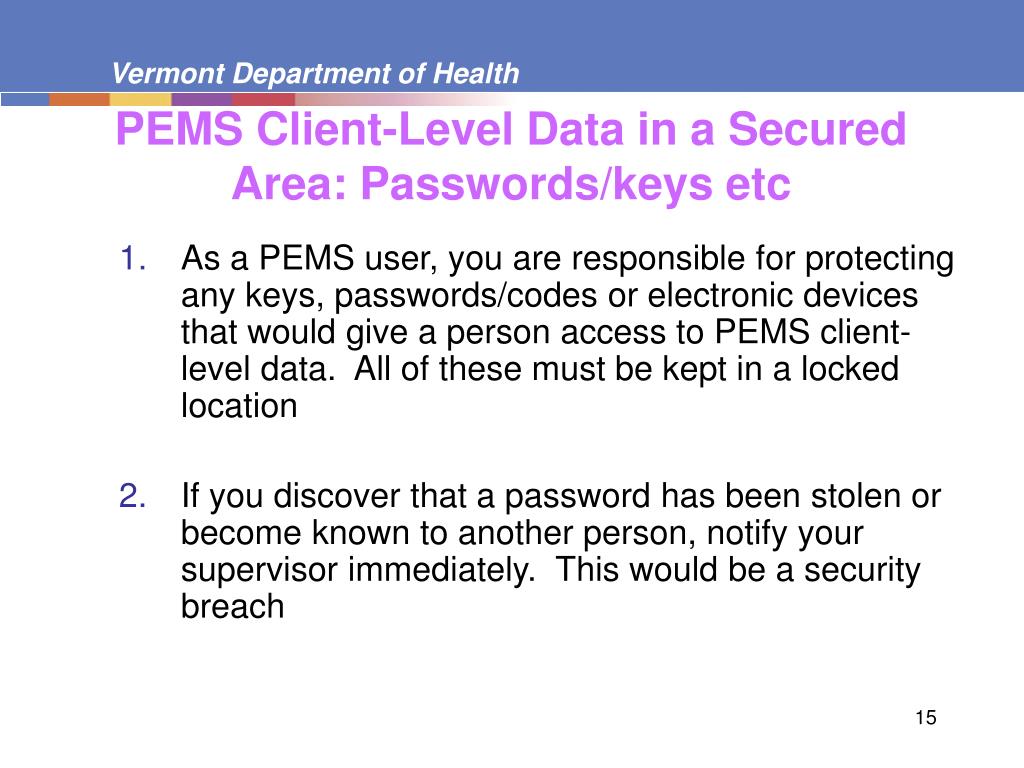Click the red segment in color stripe
The image size is (1024, 768).
click(263, 99)
